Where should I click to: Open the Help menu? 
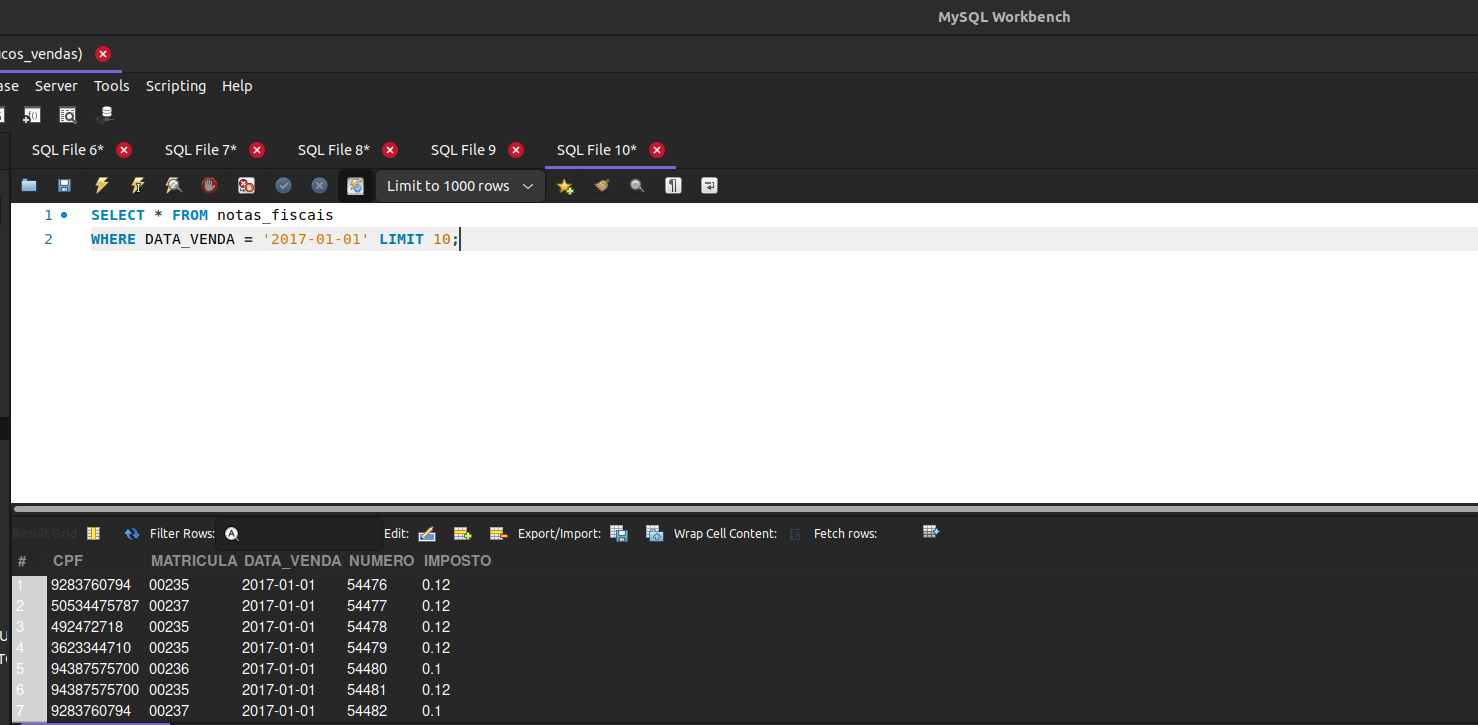tap(237, 86)
